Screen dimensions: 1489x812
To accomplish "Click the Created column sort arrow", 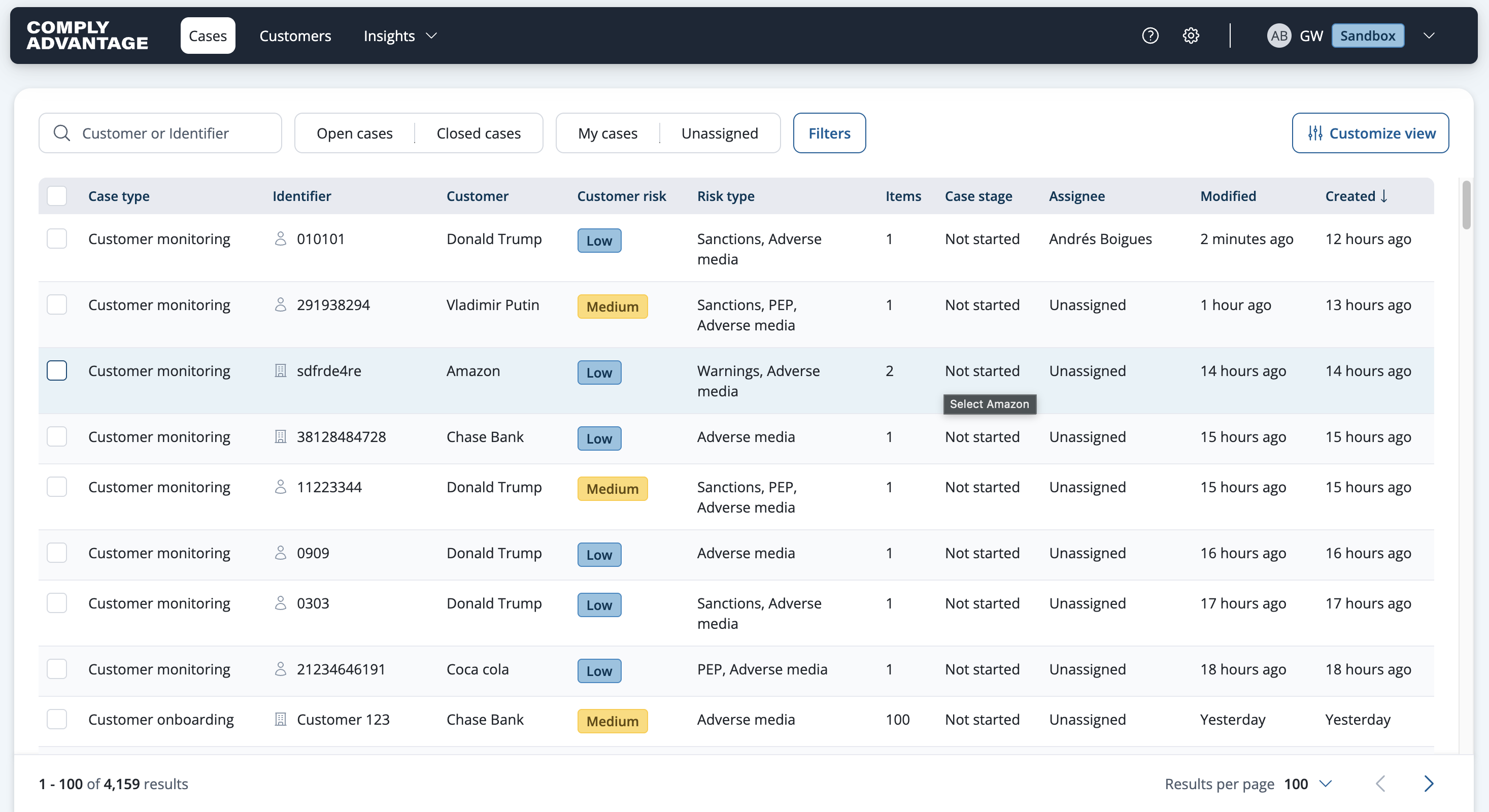I will (1384, 196).
